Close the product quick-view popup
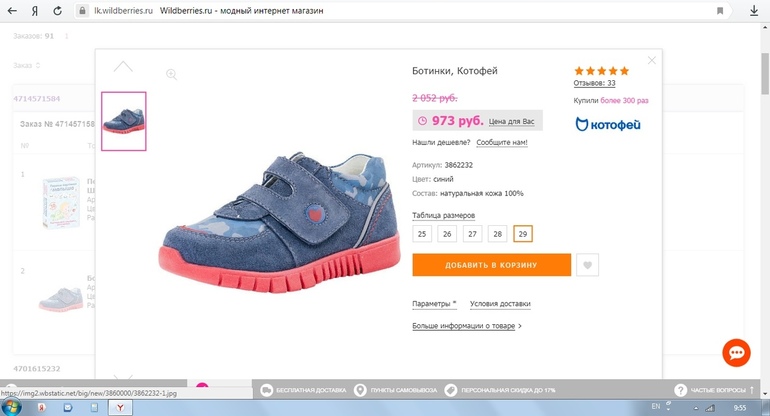 652,60
